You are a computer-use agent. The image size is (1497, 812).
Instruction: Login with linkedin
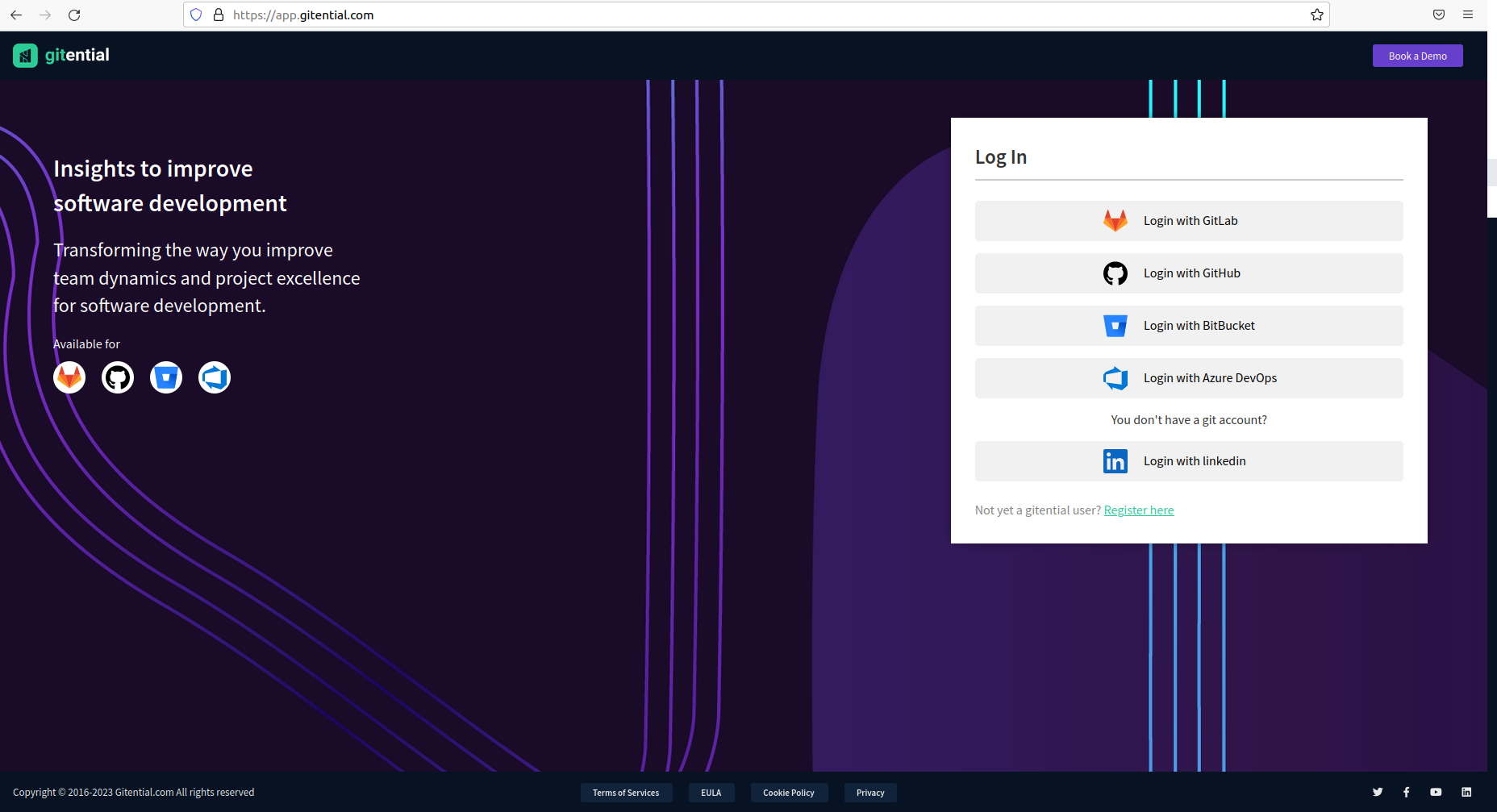[1189, 461]
